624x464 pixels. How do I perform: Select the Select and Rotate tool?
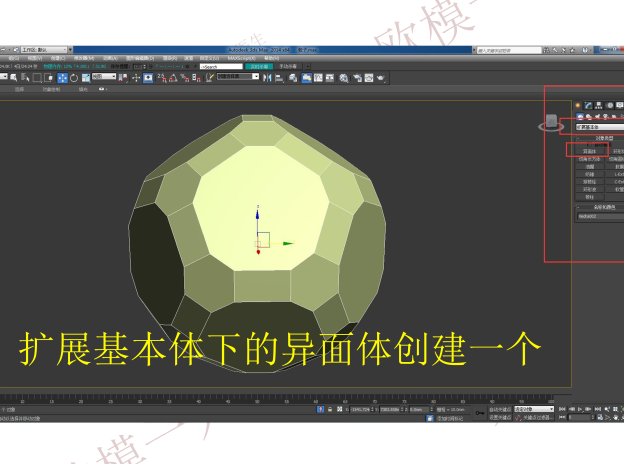click(74, 78)
